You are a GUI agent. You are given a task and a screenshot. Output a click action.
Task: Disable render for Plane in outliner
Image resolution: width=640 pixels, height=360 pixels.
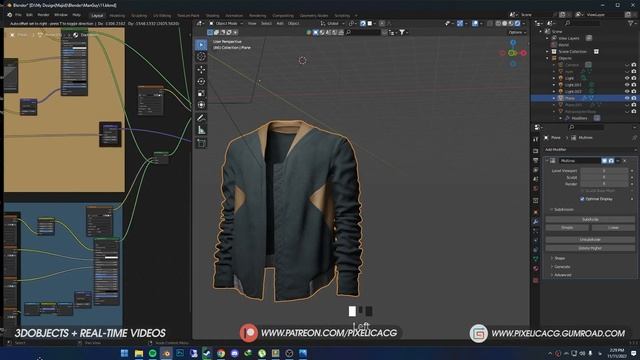634,98
